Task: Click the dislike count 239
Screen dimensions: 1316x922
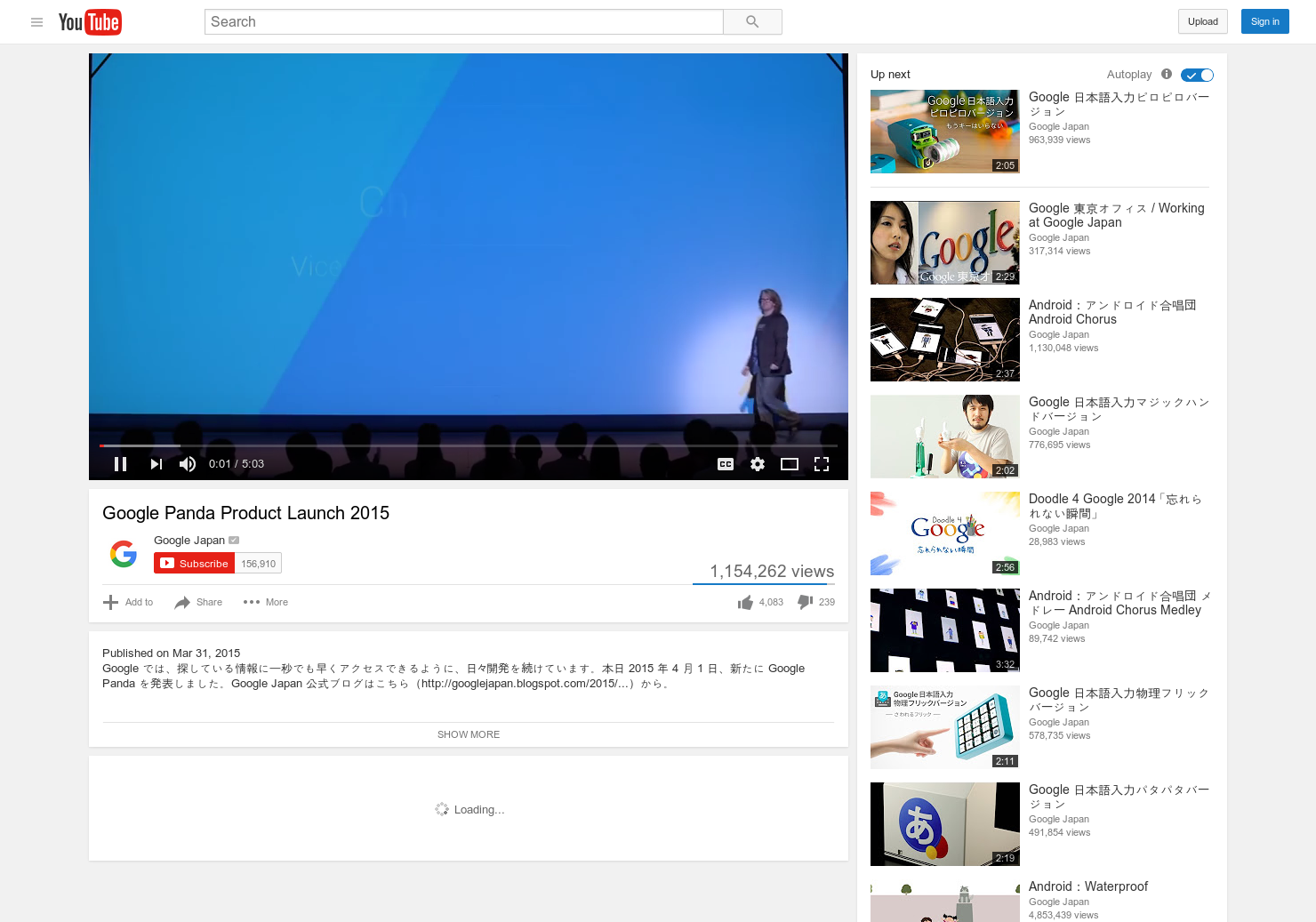Action: point(827,603)
